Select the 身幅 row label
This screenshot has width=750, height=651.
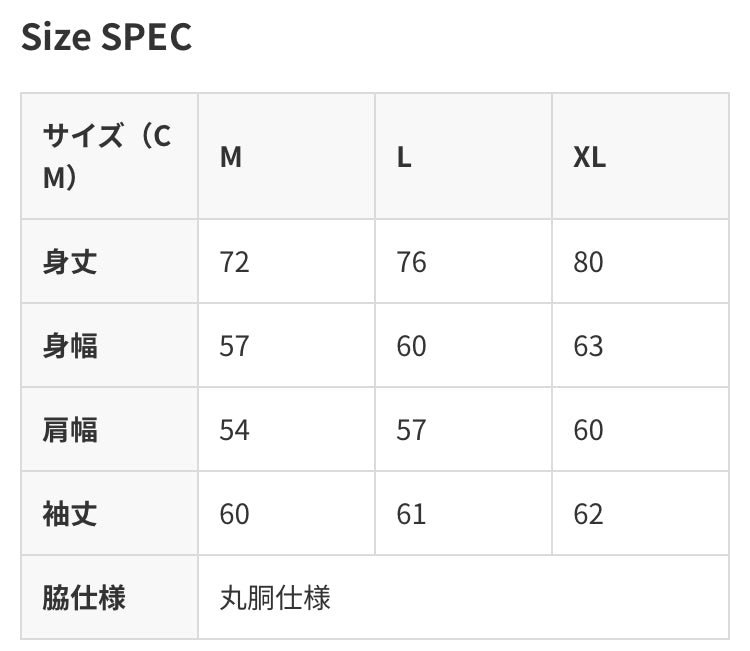(70, 346)
